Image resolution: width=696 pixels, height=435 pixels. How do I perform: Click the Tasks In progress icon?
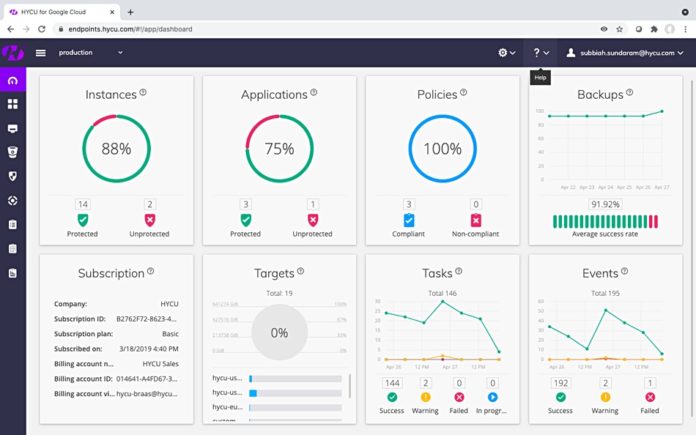(492, 397)
